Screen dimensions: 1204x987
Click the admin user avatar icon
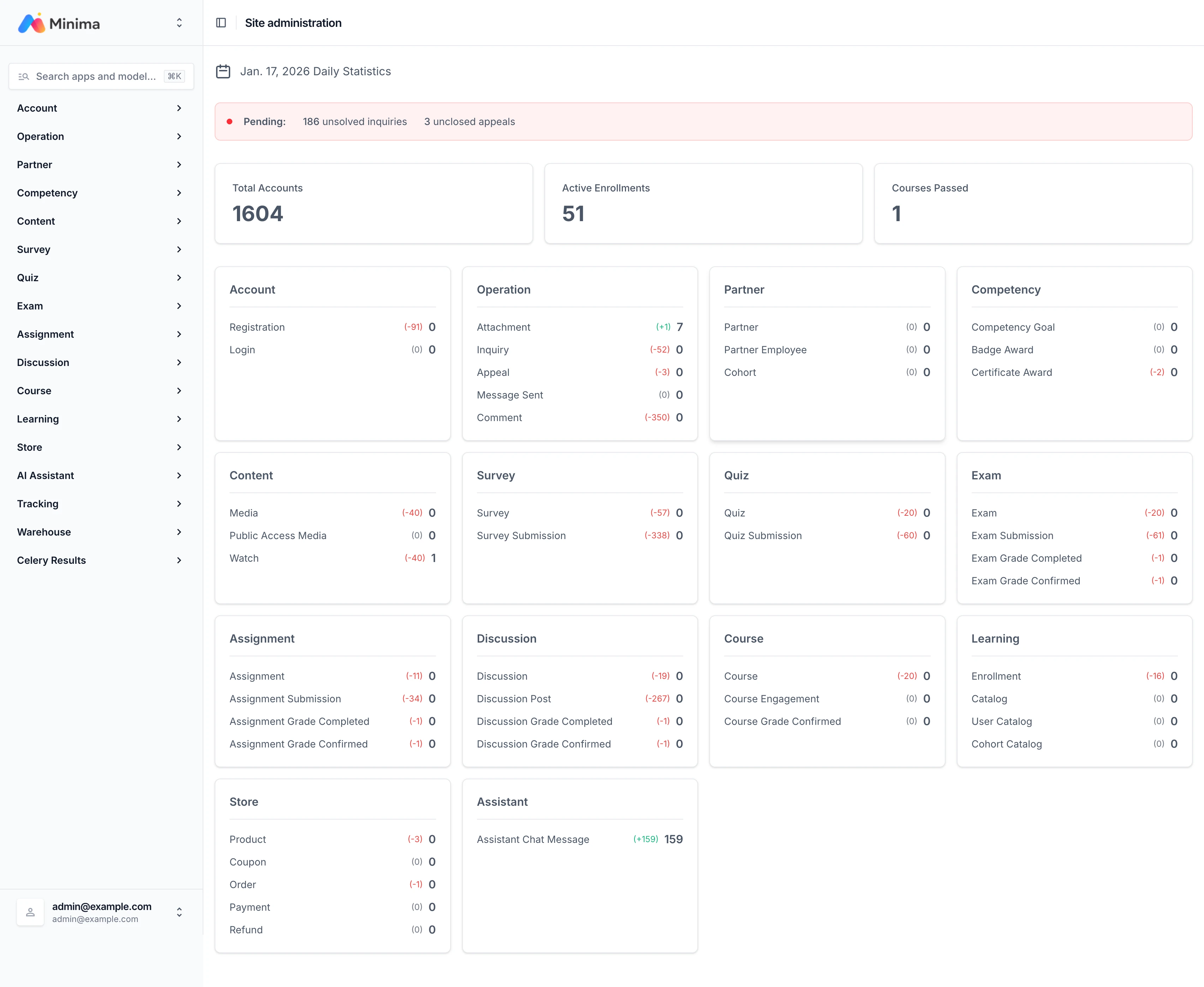coord(31,912)
